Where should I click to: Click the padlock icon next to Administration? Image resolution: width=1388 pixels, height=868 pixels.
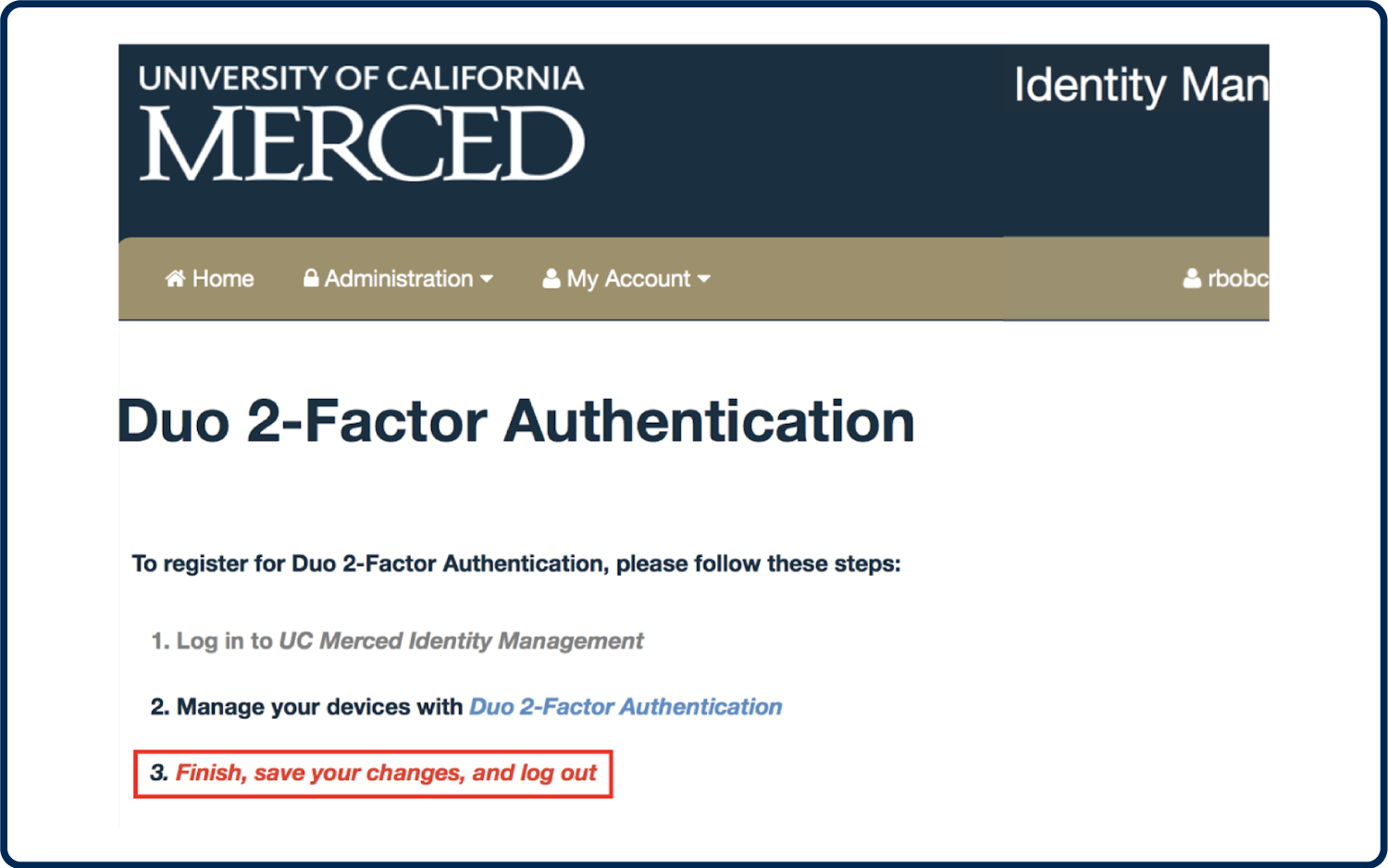311,278
